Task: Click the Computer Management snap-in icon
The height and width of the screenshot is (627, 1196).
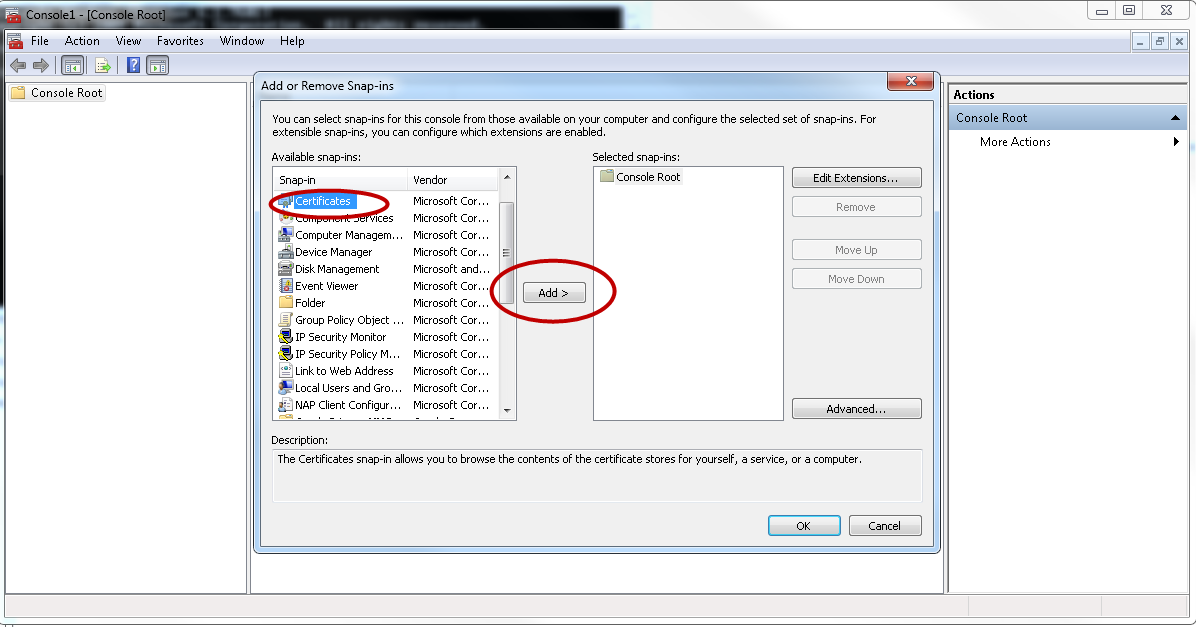Action: point(285,235)
